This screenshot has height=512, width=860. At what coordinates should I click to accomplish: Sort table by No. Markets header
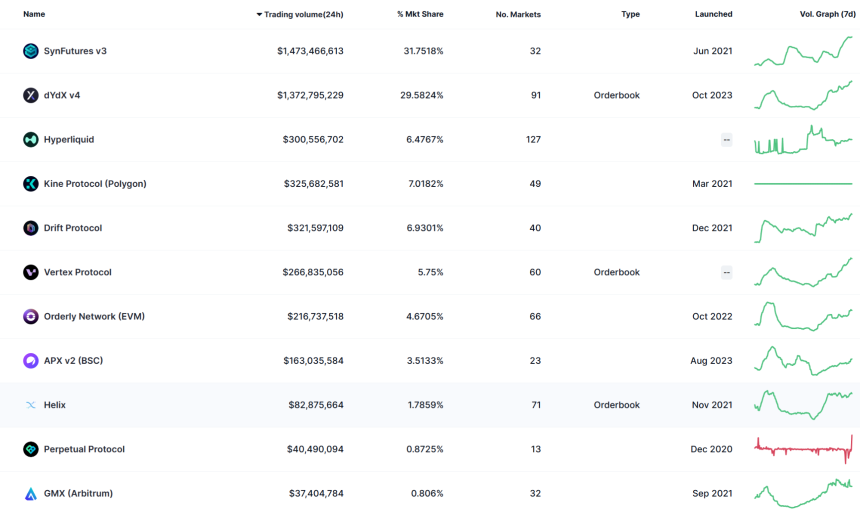pyautogui.click(x=518, y=14)
